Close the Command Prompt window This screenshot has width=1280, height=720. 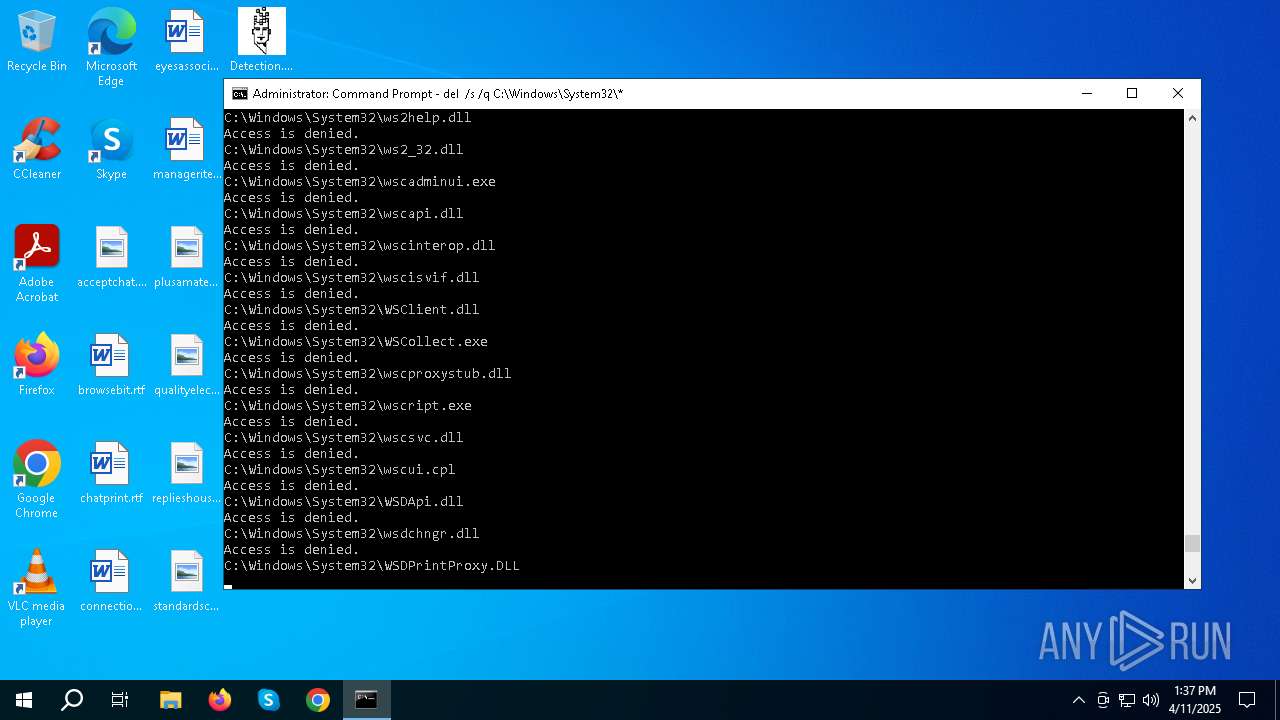[1178, 94]
